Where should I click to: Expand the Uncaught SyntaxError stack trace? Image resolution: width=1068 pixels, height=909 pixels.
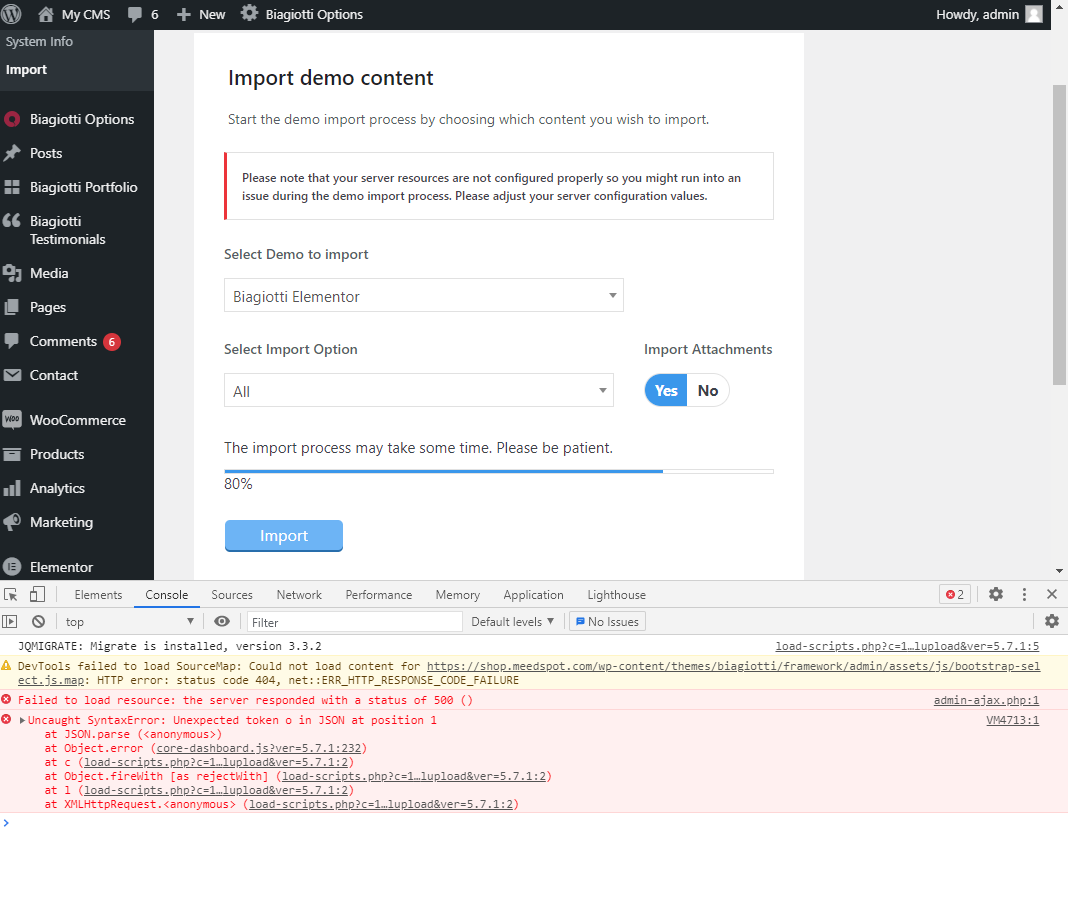22,720
